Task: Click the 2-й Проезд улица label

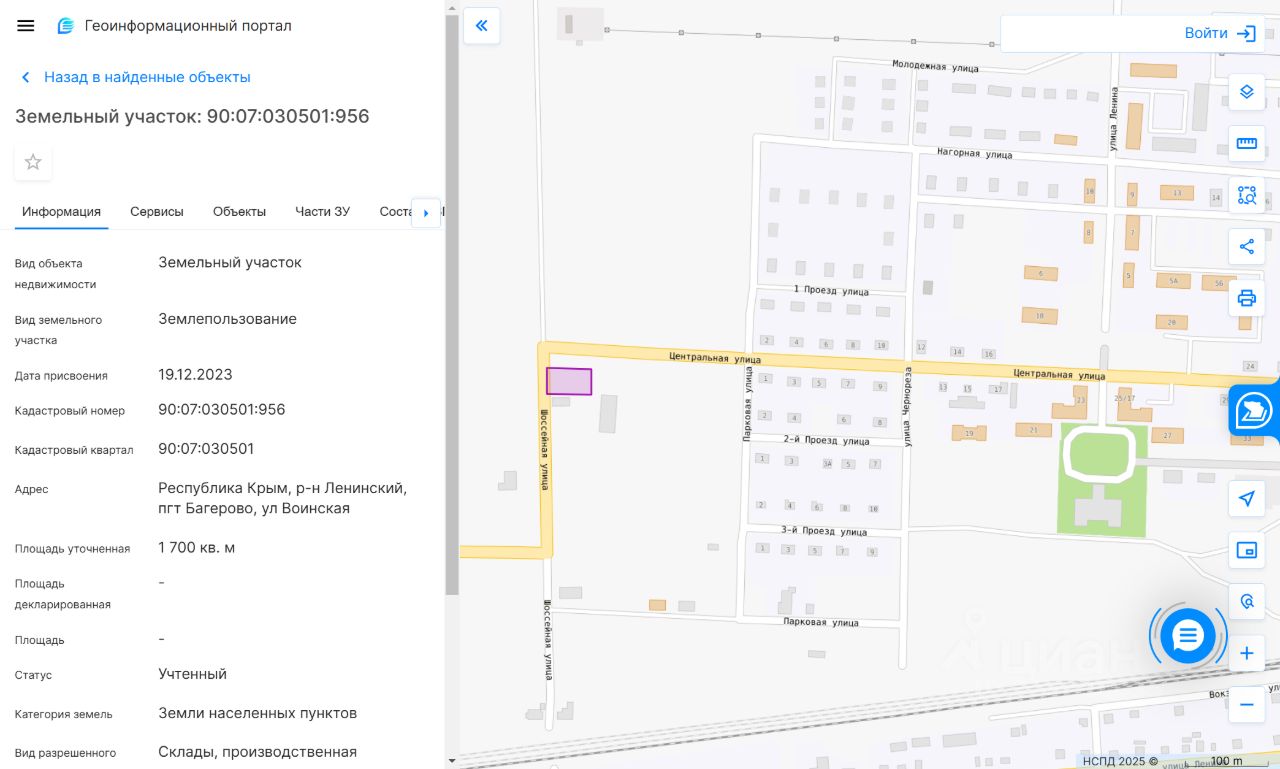Action: 826,440
